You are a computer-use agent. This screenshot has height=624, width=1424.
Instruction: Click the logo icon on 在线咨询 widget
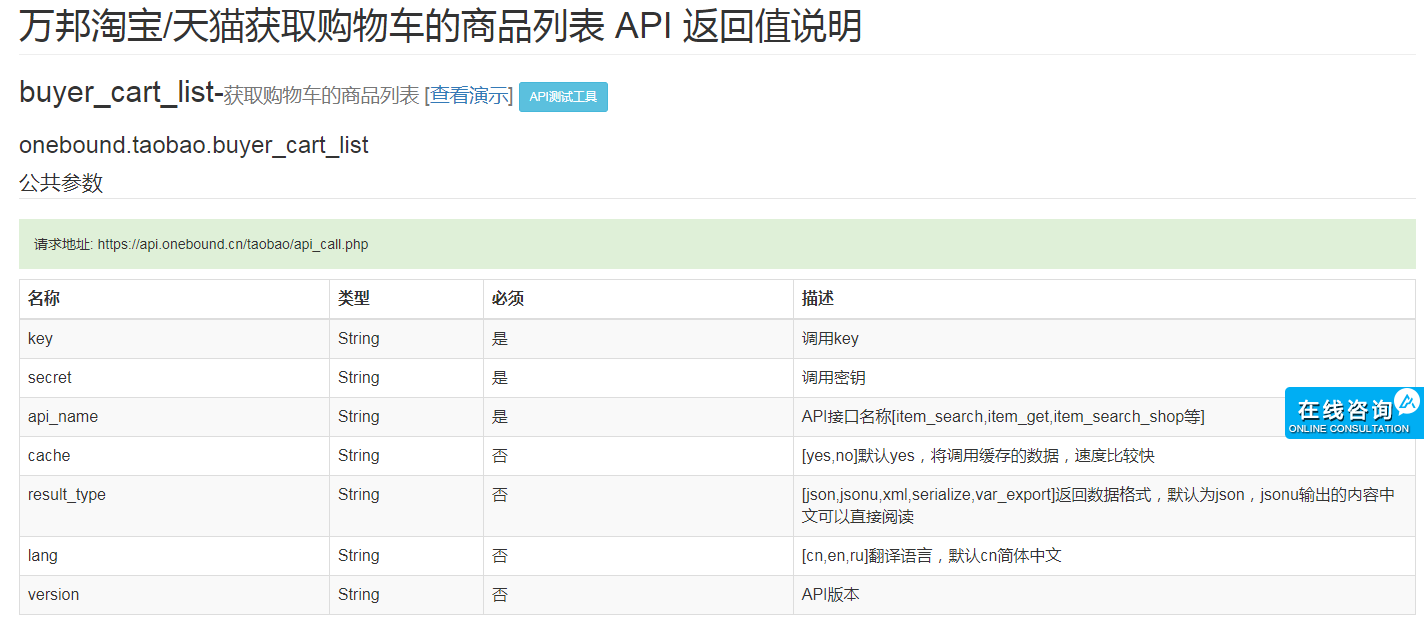coord(1408,403)
